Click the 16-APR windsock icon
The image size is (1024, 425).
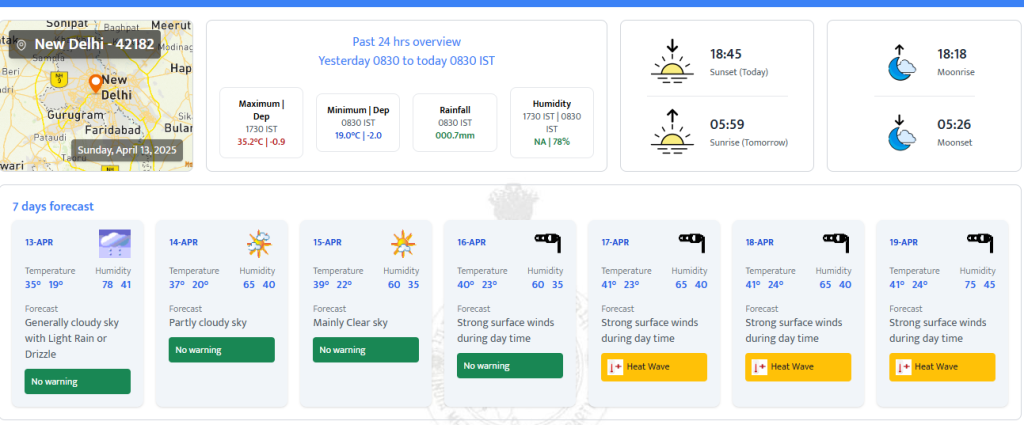pos(547,241)
